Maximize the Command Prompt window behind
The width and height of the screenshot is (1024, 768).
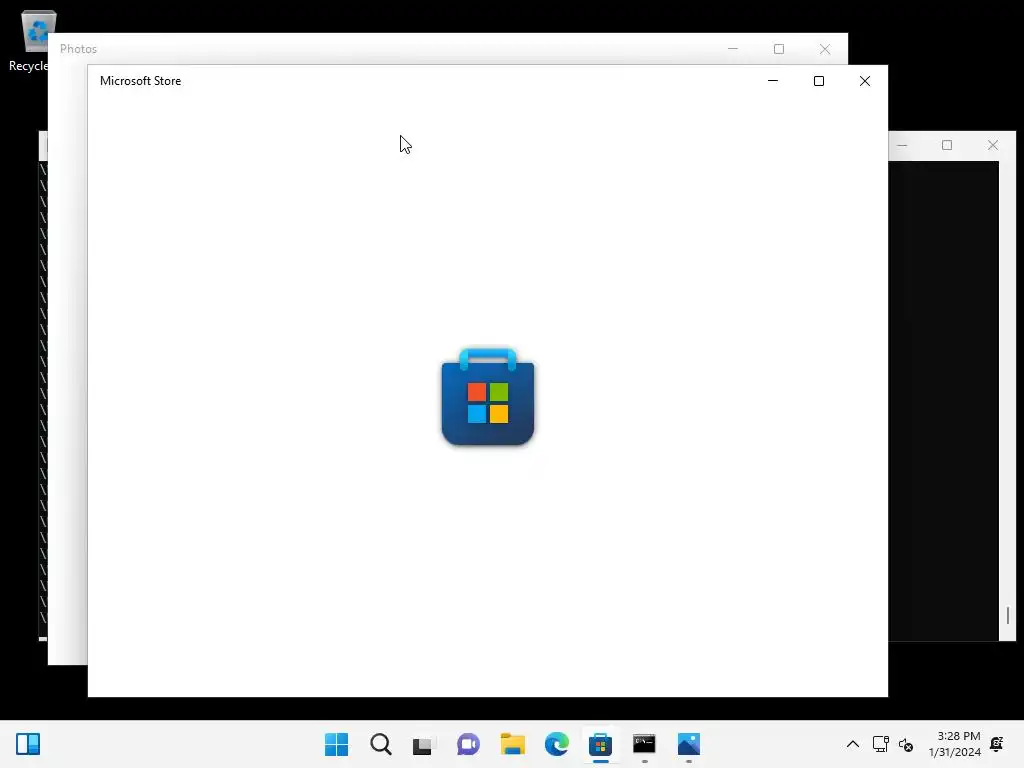tap(947, 145)
